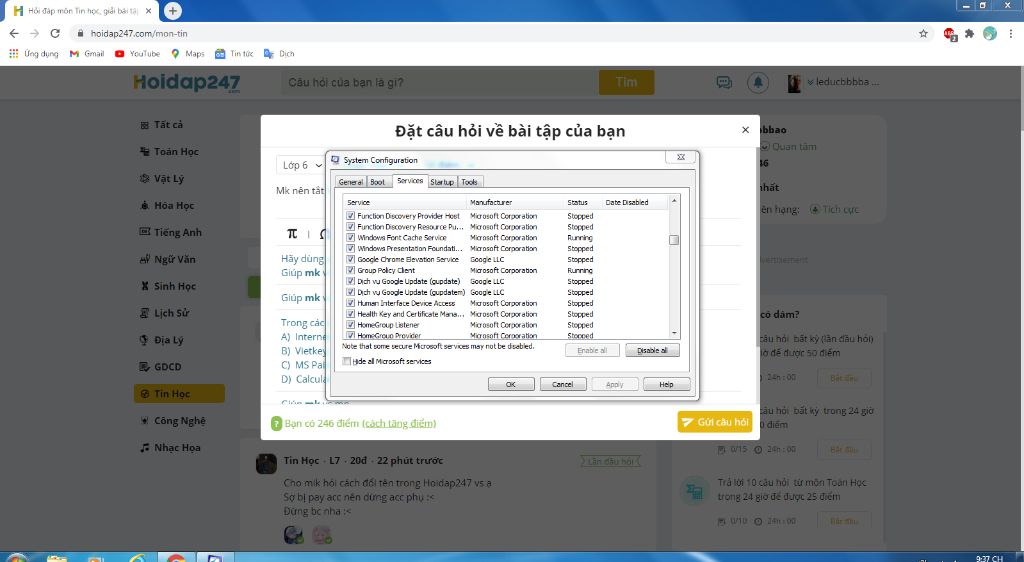Screen dimensions: 1024x562
Task: Uncheck Windows Presentation Foundati... service
Action: pos(351,249)
